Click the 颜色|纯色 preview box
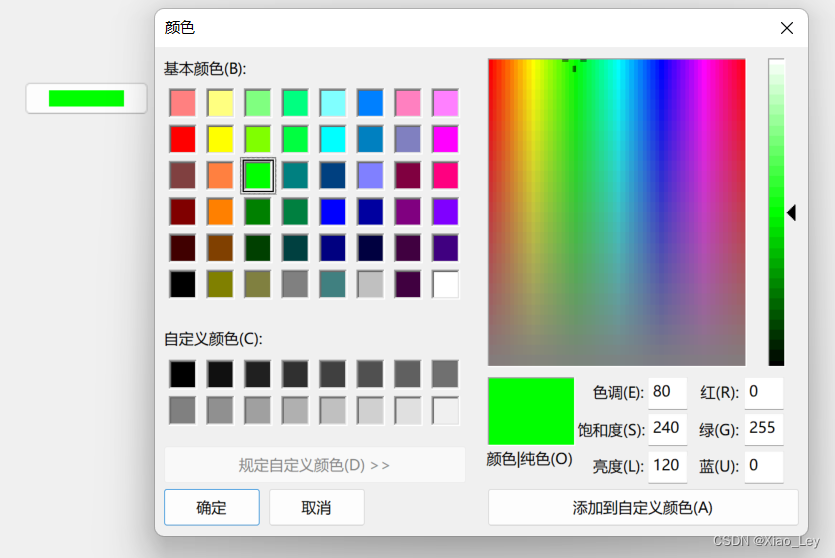This screenshot has height=558, width=835. 531,411
